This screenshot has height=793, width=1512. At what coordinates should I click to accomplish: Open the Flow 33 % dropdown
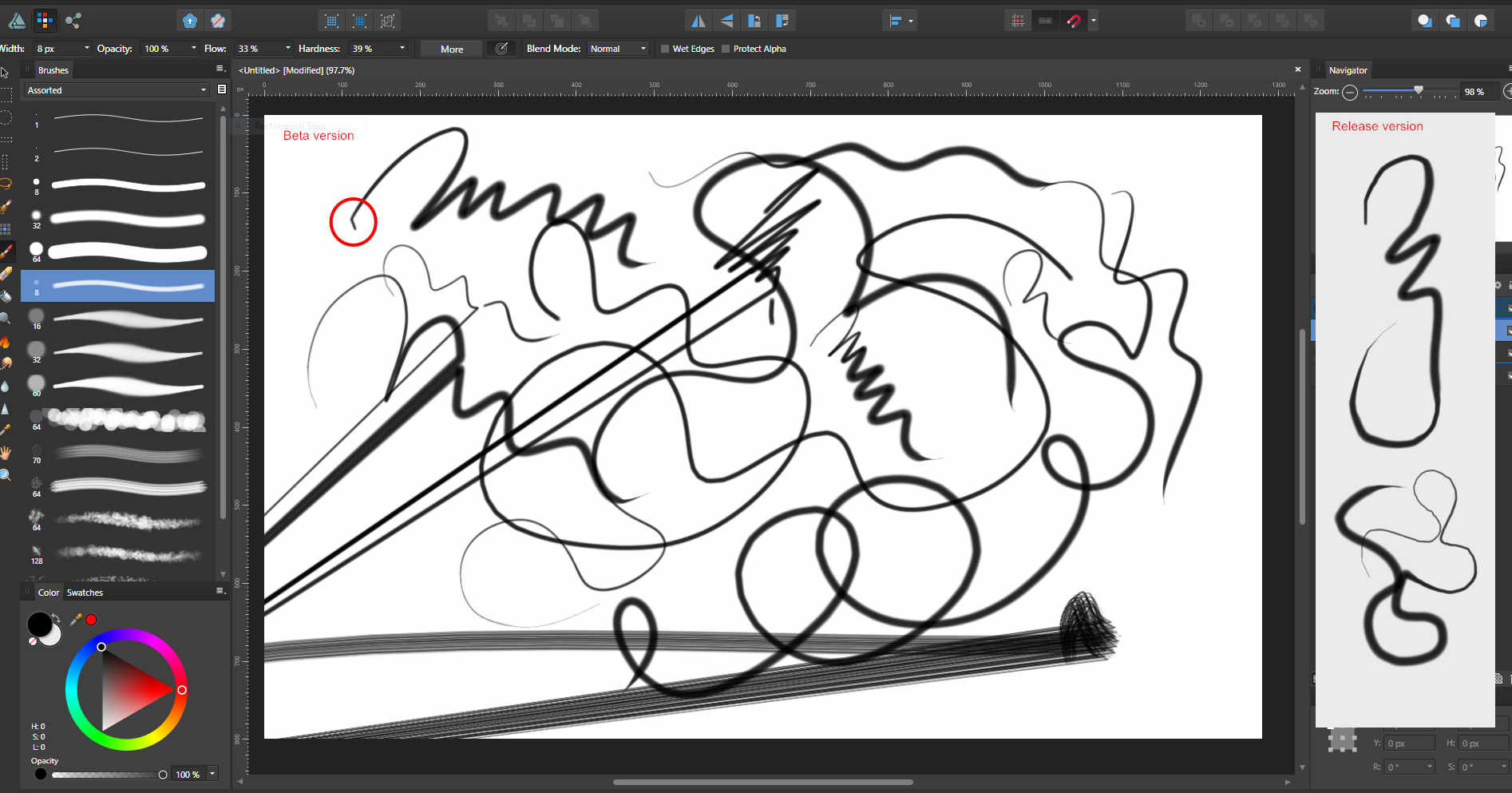click(x=288, y=49)
